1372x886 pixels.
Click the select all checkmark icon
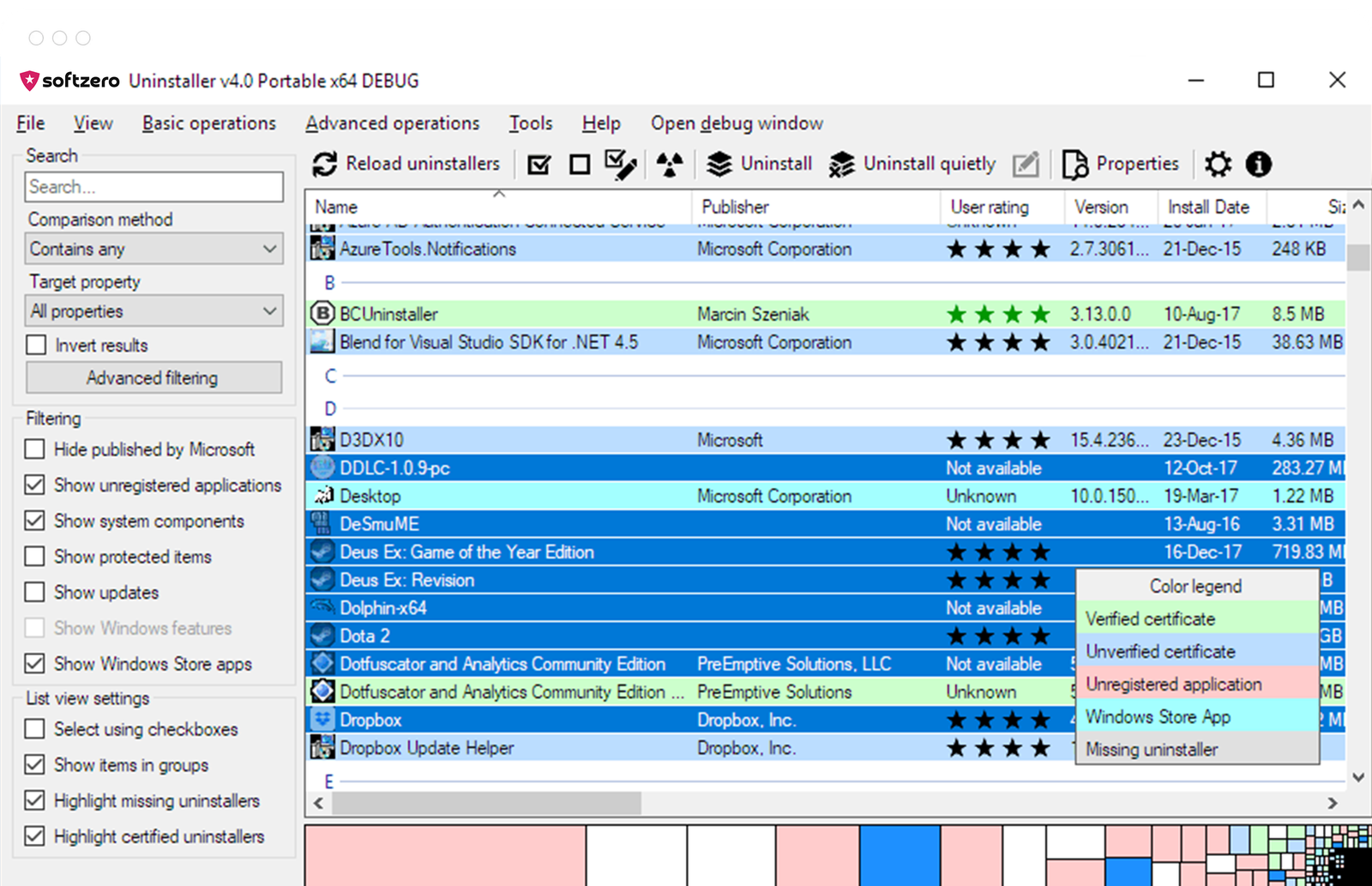click(539, 164)
